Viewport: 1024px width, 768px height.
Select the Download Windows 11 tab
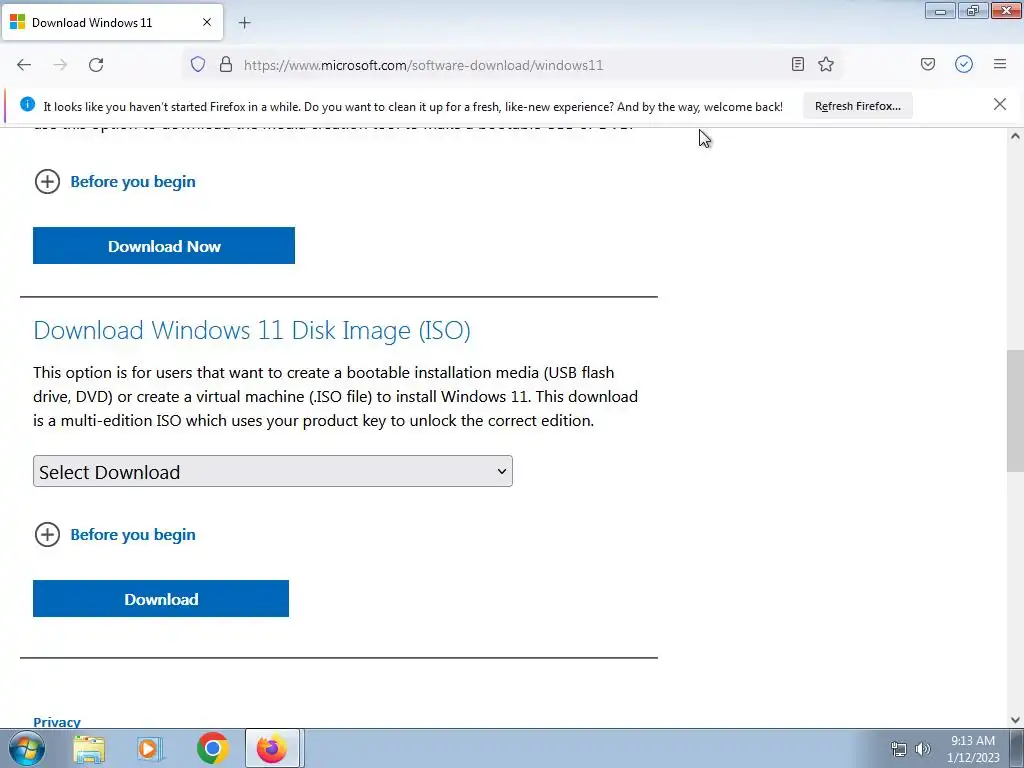[x=112, y=22]
